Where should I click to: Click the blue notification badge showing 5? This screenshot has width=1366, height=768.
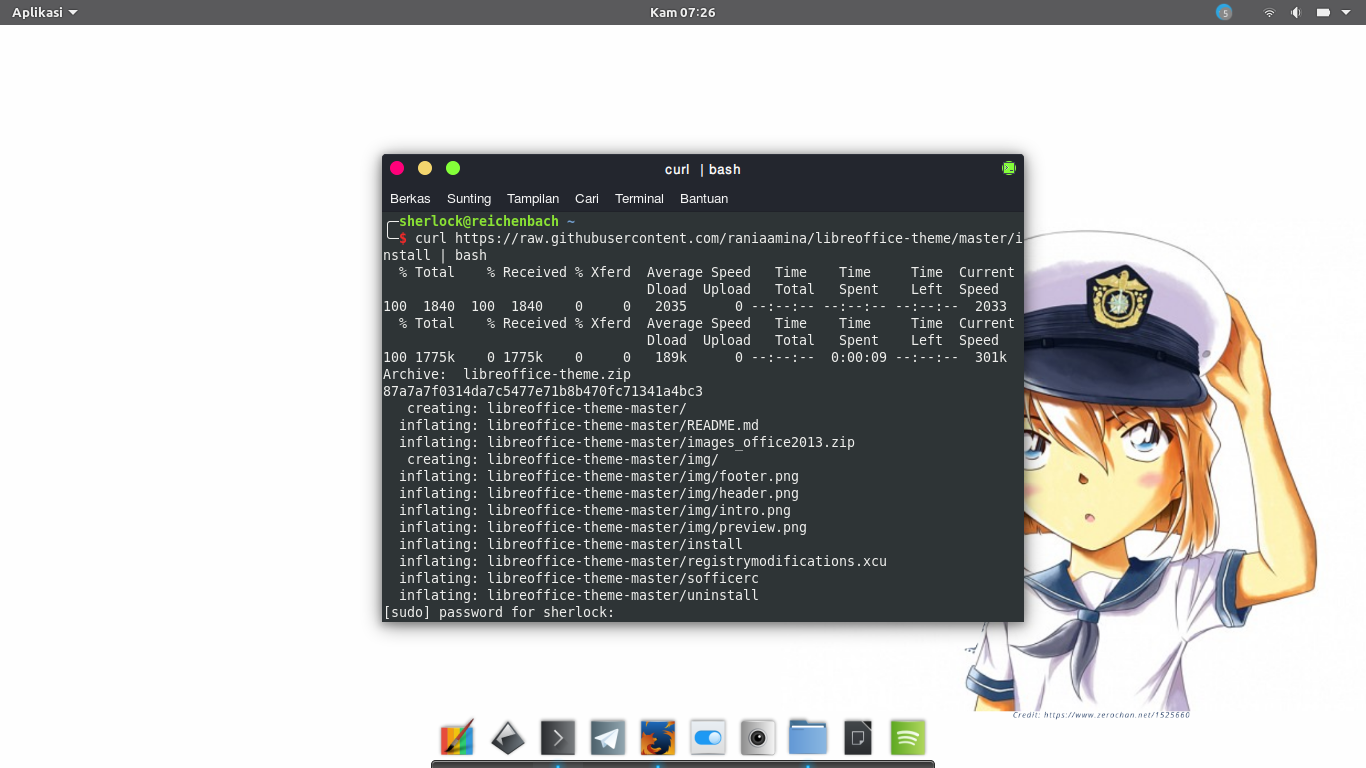(x=1224, y=12)
